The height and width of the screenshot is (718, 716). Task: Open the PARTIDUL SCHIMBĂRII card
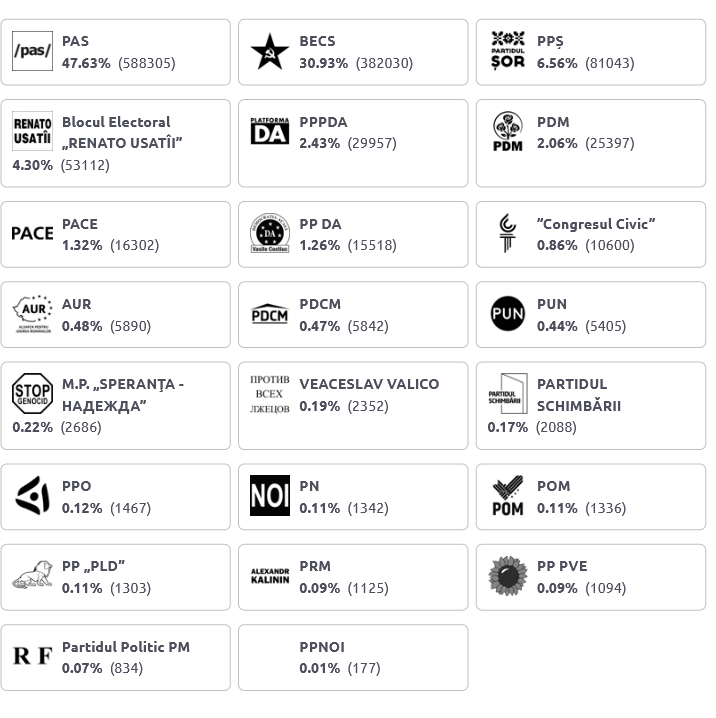coord(591,406)
